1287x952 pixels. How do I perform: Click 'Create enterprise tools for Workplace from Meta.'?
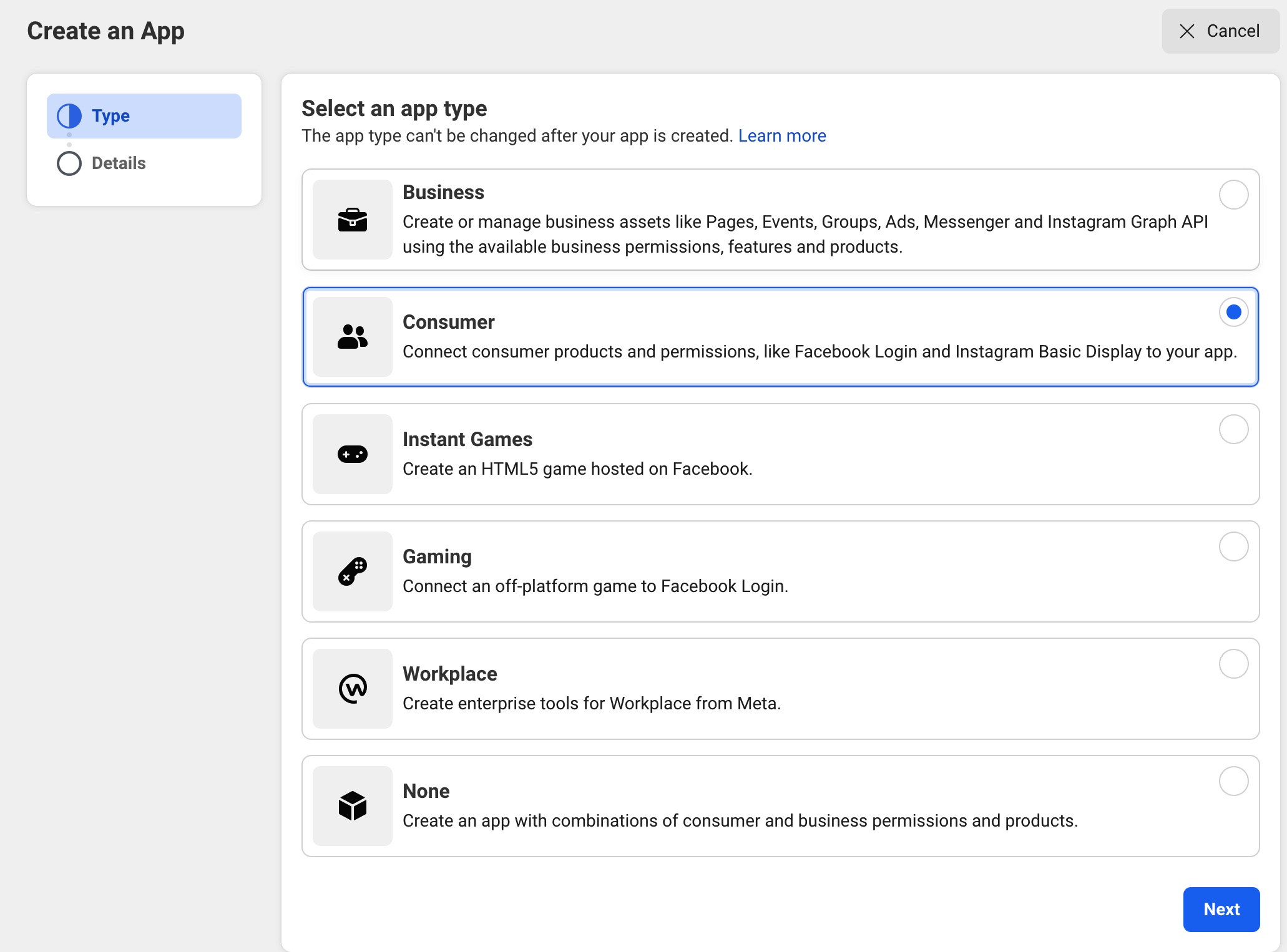click(592, 704)
